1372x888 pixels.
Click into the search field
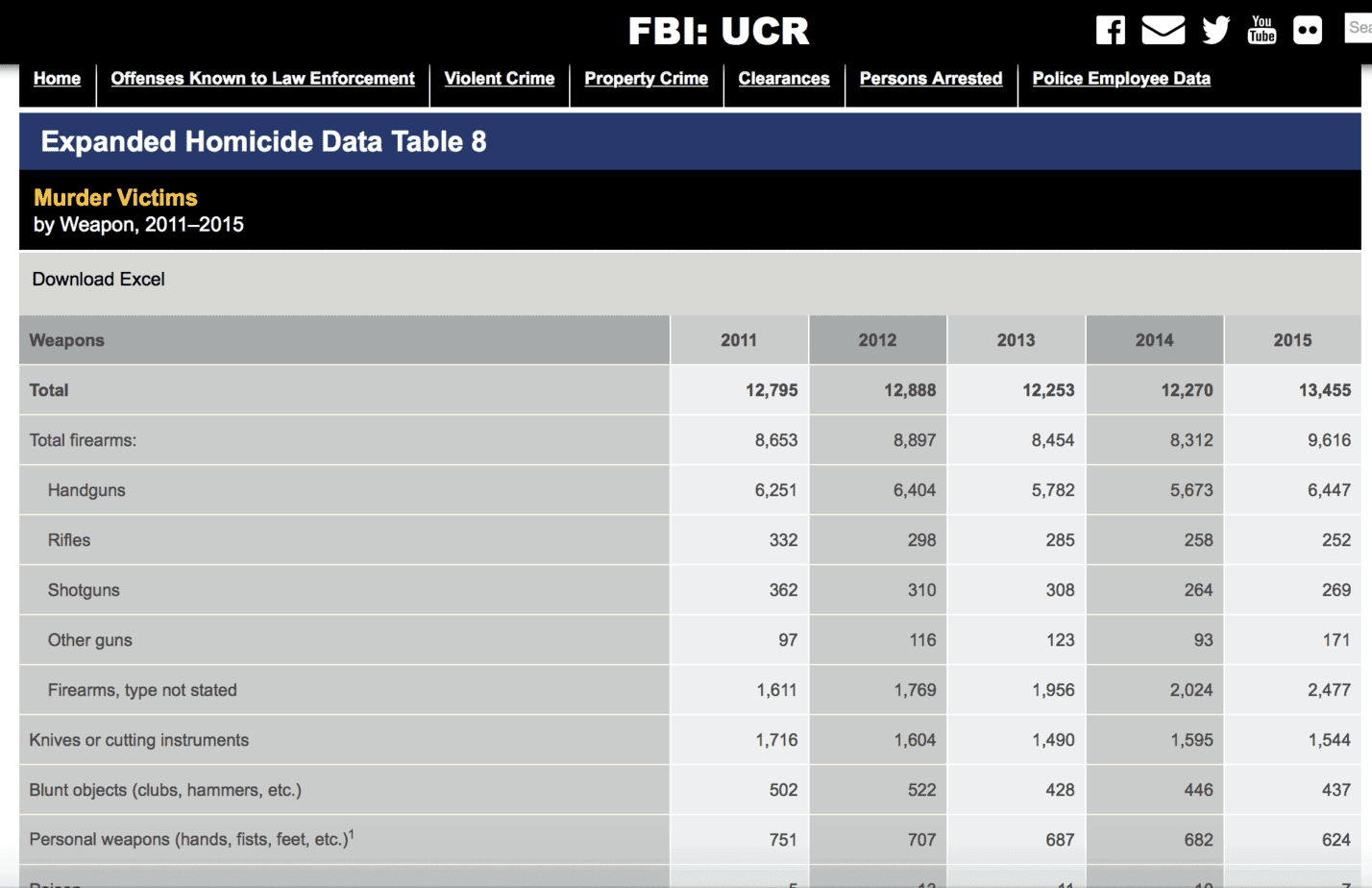(1358, 28)
